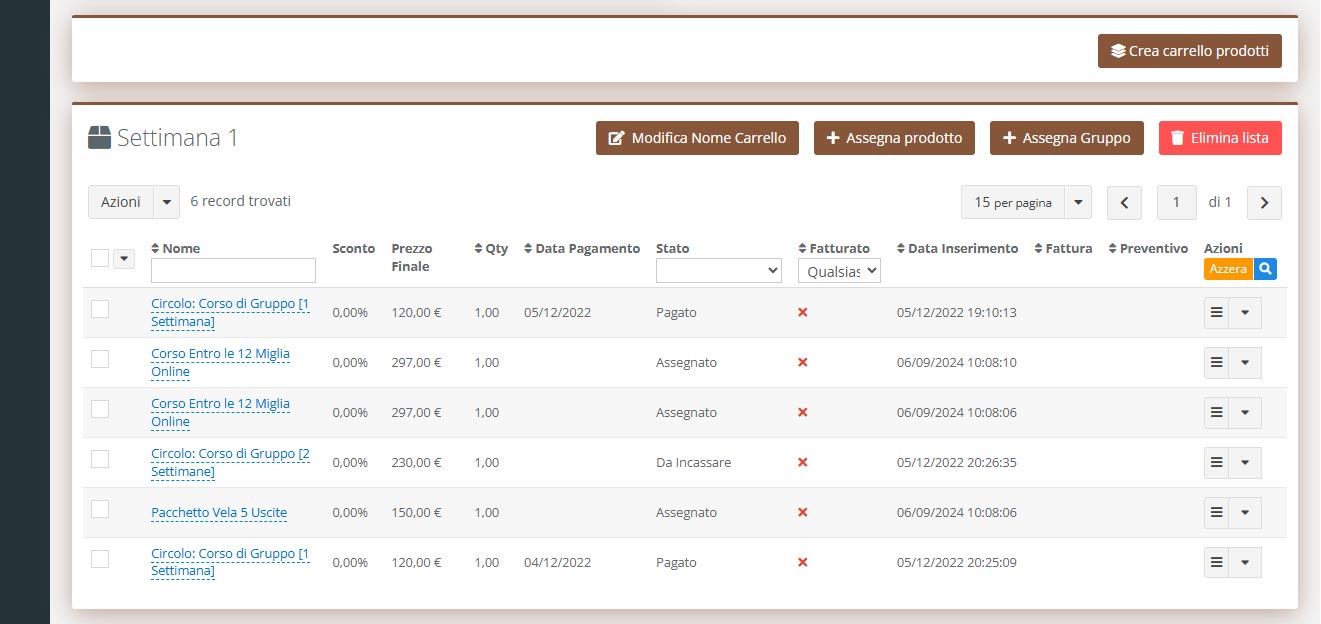Open Pacchetto Vela 5 Uscite link
This screenshot has height=624, width=1321.
(219, 513)
